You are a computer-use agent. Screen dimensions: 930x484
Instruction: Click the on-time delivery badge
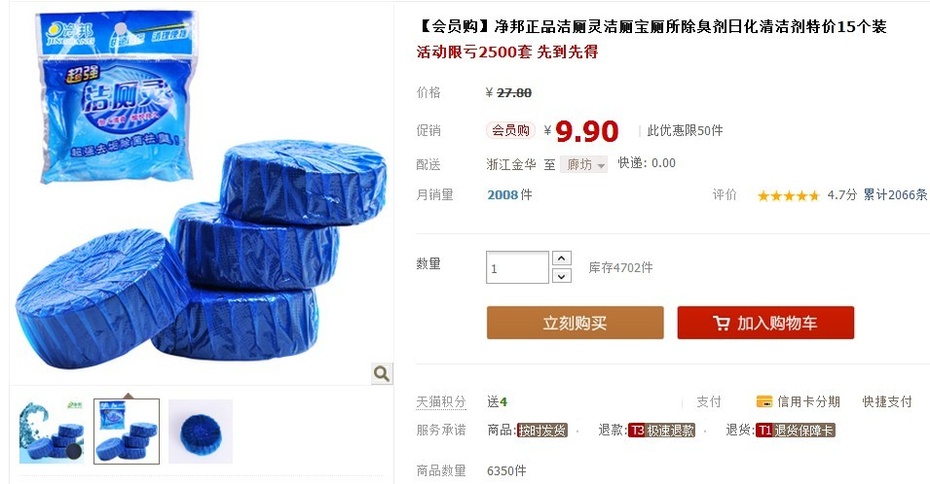tap(542, 431)
